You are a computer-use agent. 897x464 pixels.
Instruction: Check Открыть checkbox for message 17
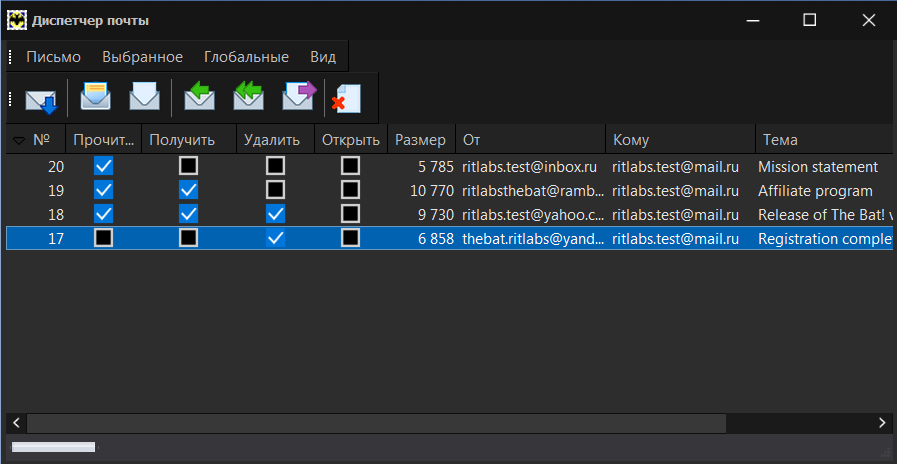coord(350,238)
